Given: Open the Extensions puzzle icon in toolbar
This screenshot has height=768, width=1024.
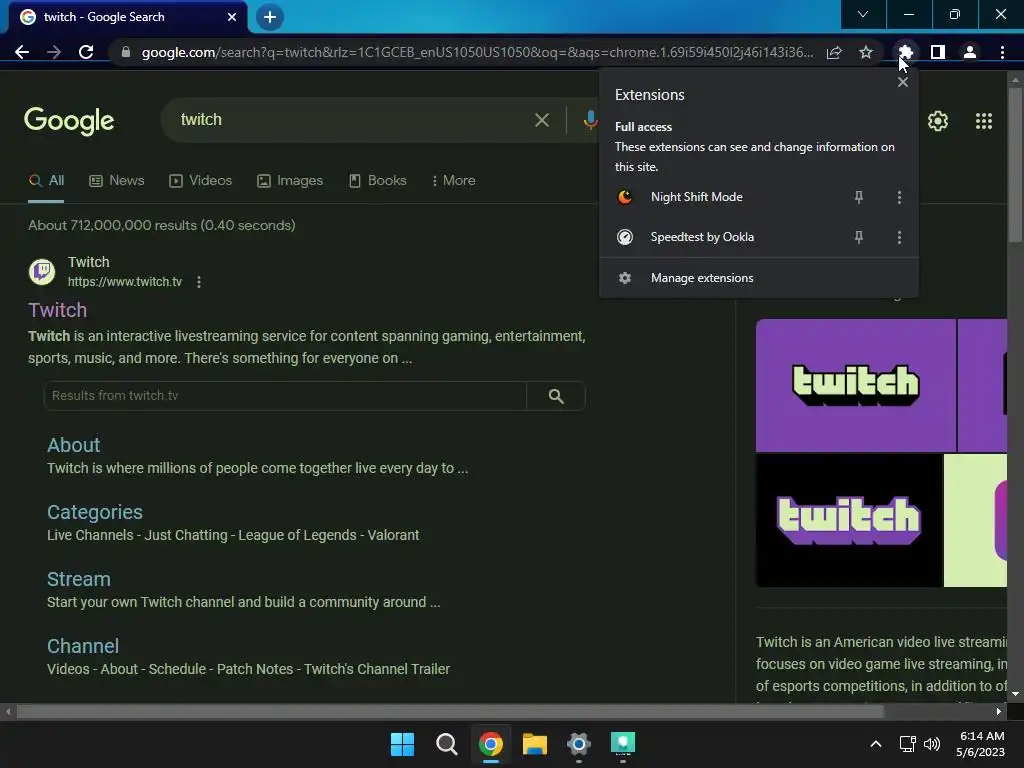Looking at the screenshot, I should coord(905,52).
